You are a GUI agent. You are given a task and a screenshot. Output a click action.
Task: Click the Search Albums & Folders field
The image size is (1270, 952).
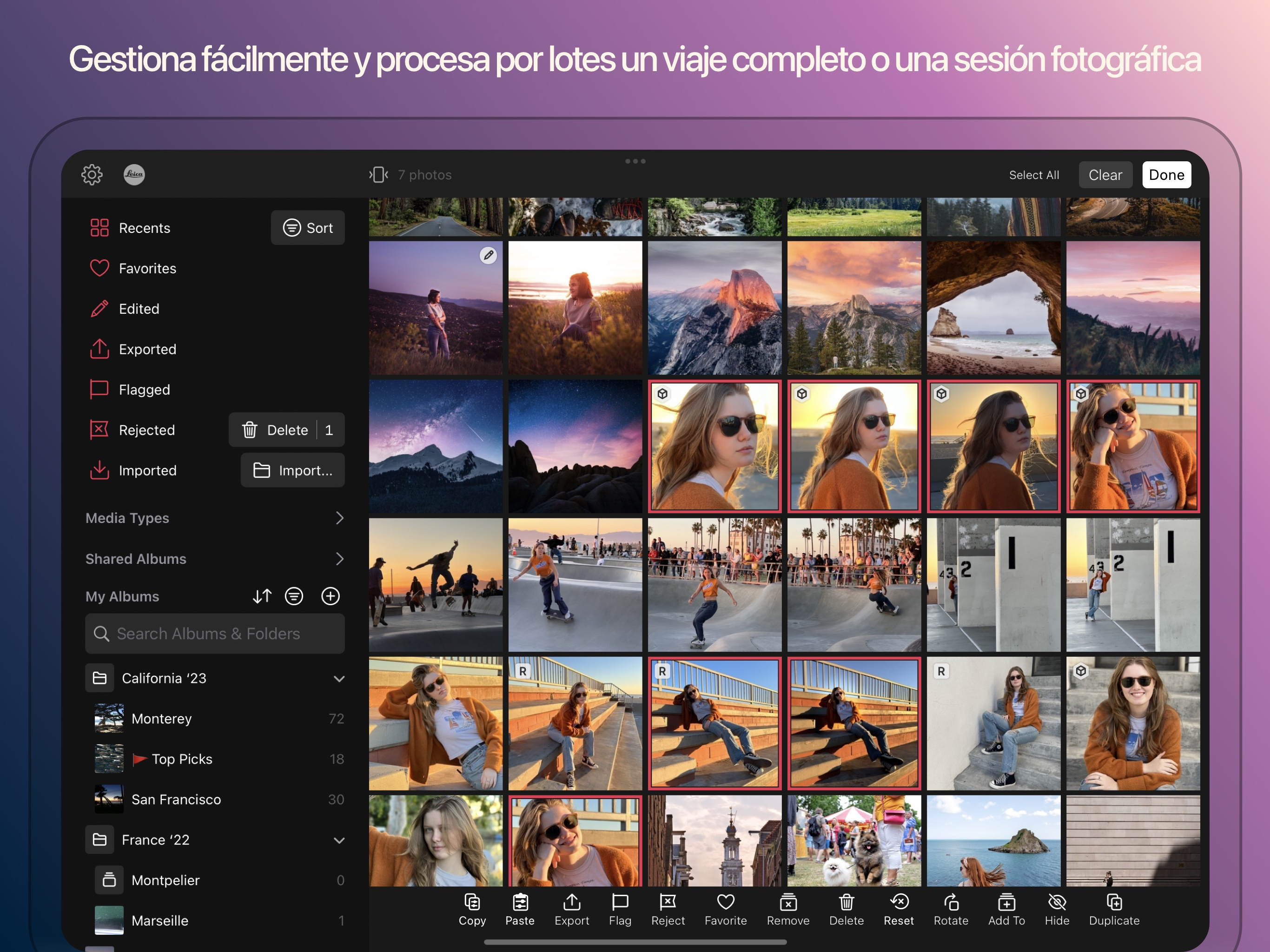[215, 634]
